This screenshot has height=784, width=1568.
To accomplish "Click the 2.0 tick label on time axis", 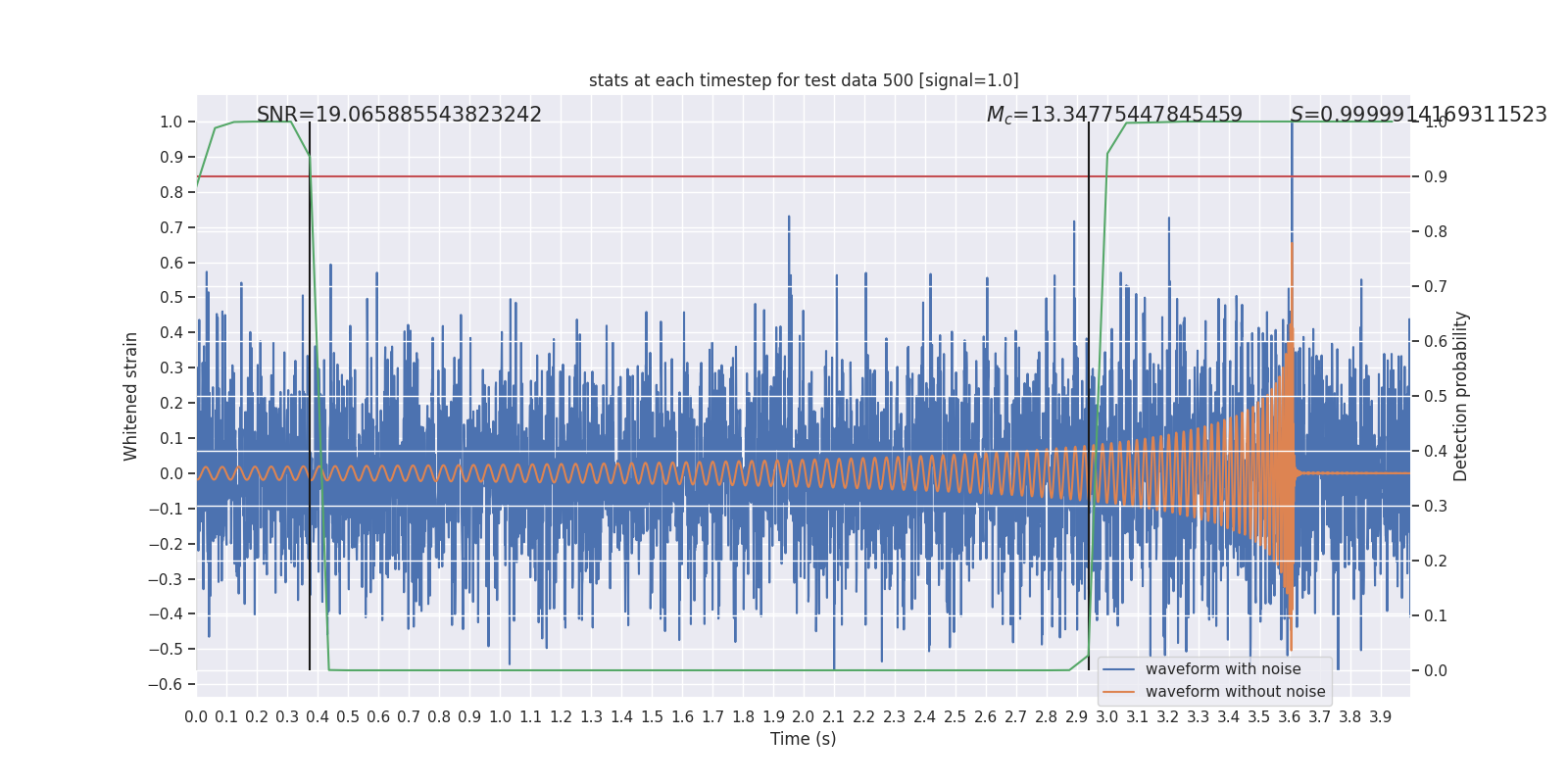I will click(x=804, y=717).
